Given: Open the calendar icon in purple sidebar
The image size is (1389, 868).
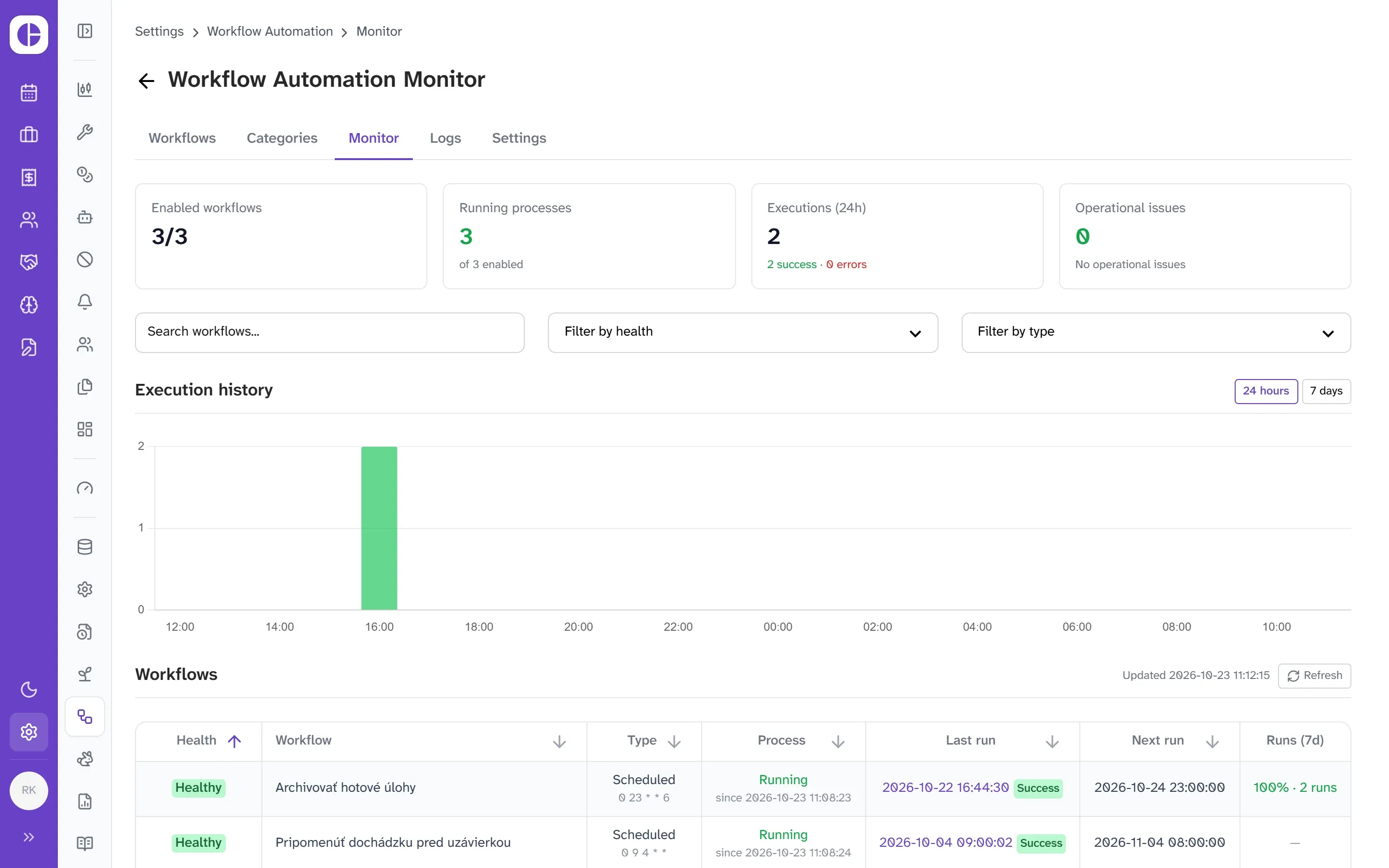Looking at the screenshot, I should point(29,93).
